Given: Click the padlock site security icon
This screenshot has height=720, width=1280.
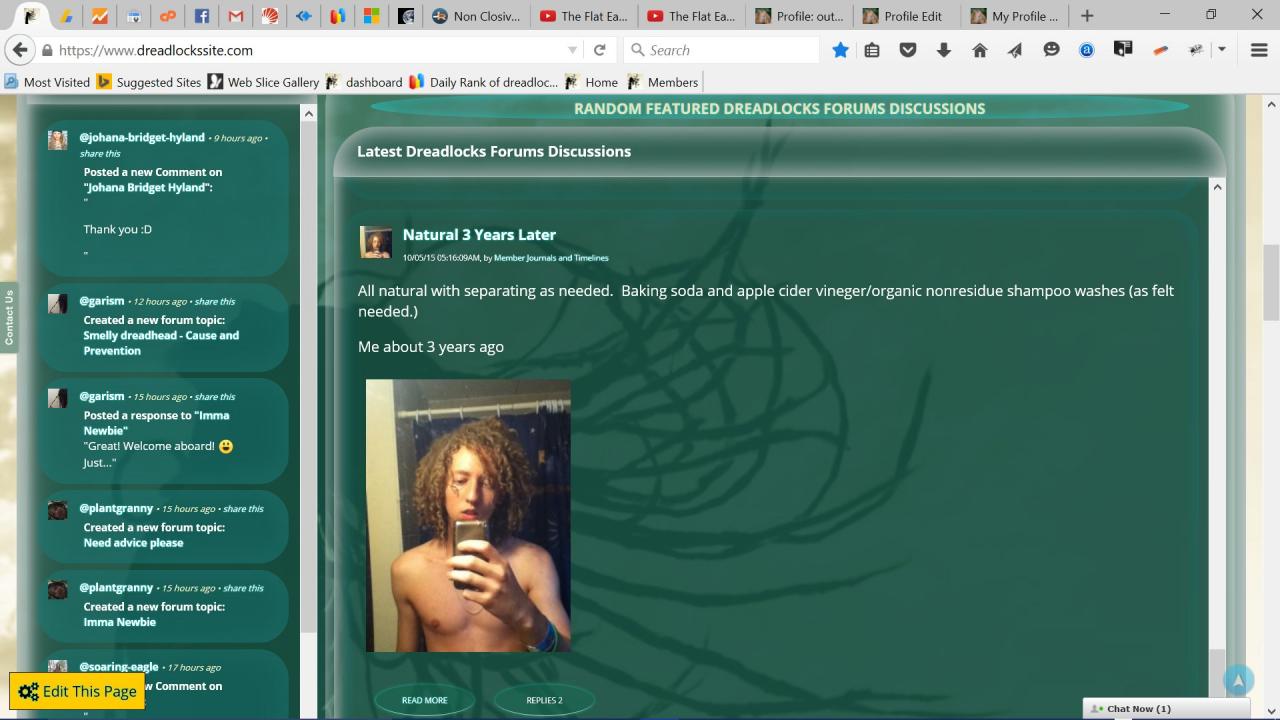Looking at the screenshot, I should click(47, 50).
